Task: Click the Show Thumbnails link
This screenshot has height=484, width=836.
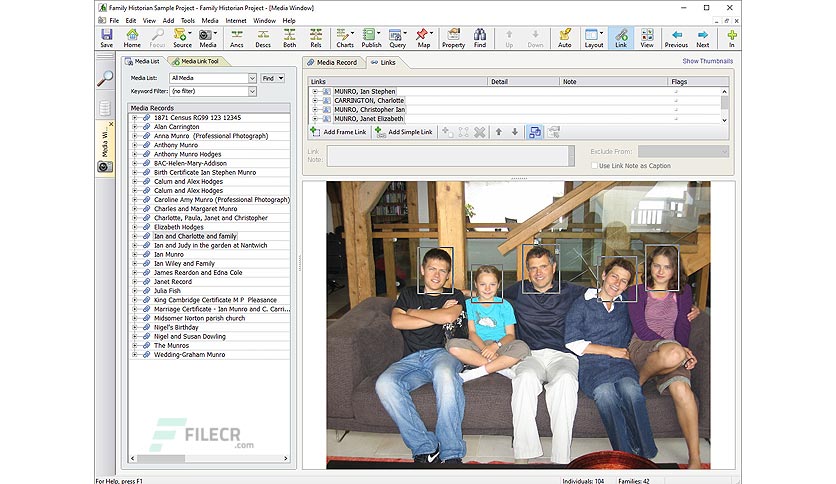Action: 708,61
